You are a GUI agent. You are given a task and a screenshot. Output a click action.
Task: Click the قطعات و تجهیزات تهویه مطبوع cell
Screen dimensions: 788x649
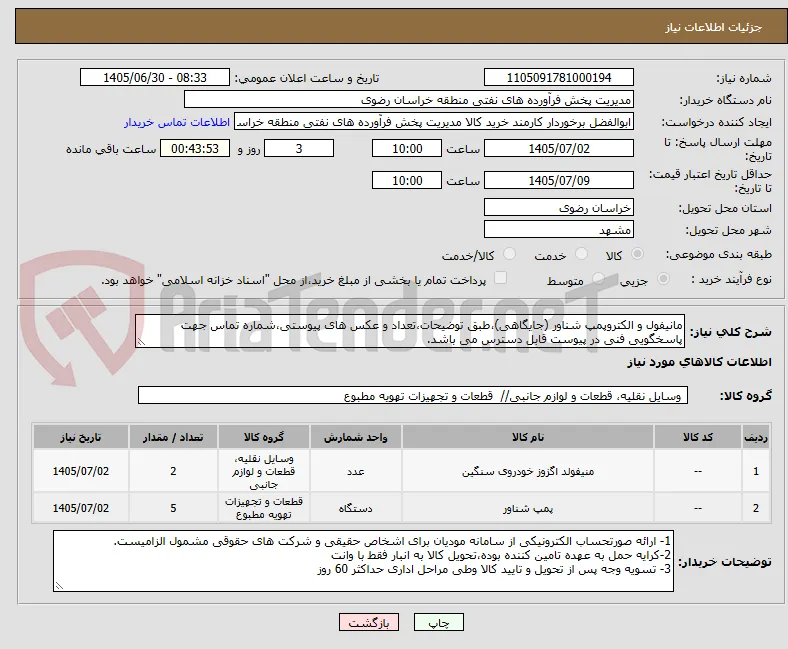[264, 508]
